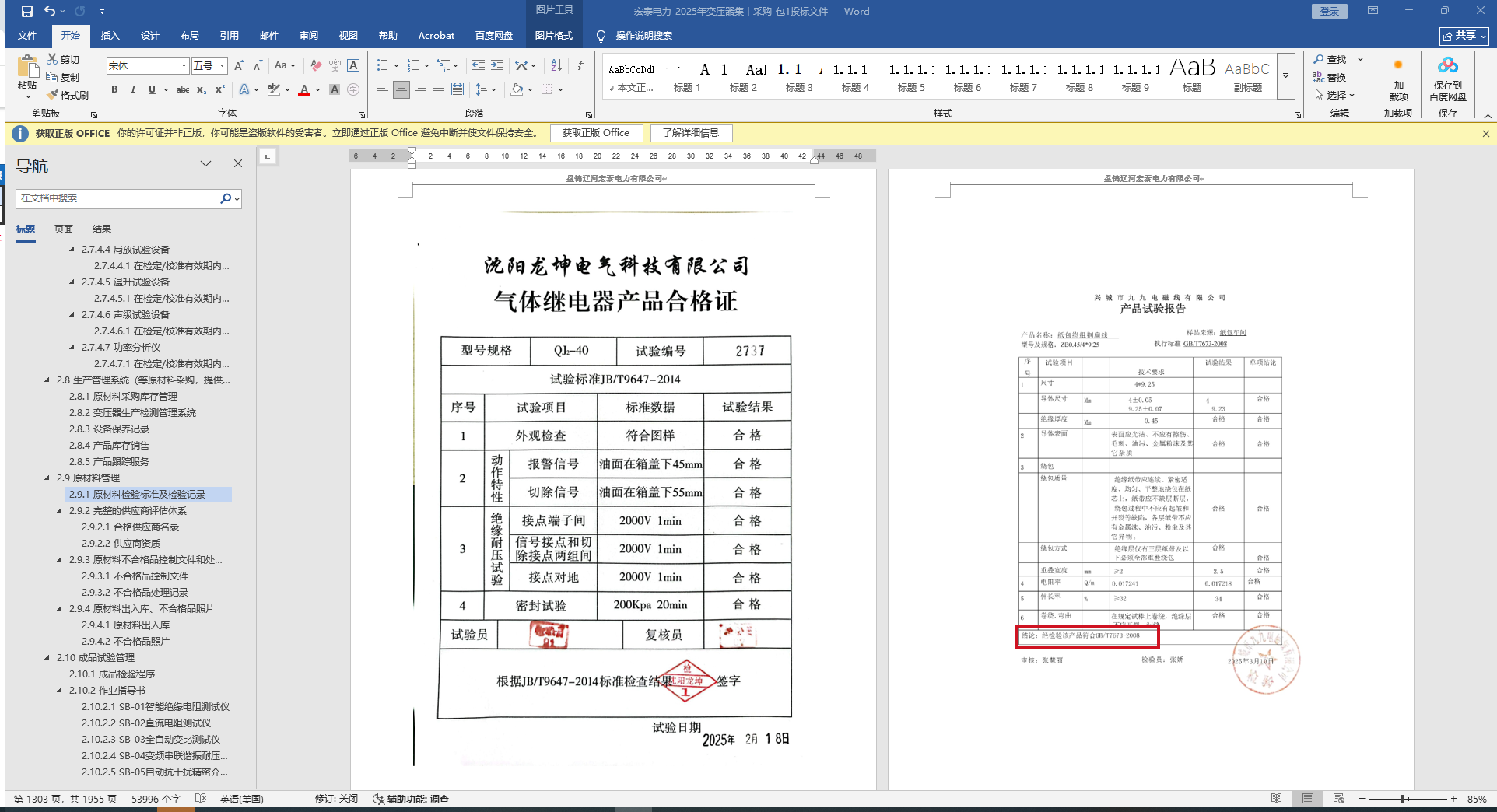Click the 登录 sign-in button
Image resolution: width=1497 pixels, height=812 pixels.
[x=1330, y=11]
